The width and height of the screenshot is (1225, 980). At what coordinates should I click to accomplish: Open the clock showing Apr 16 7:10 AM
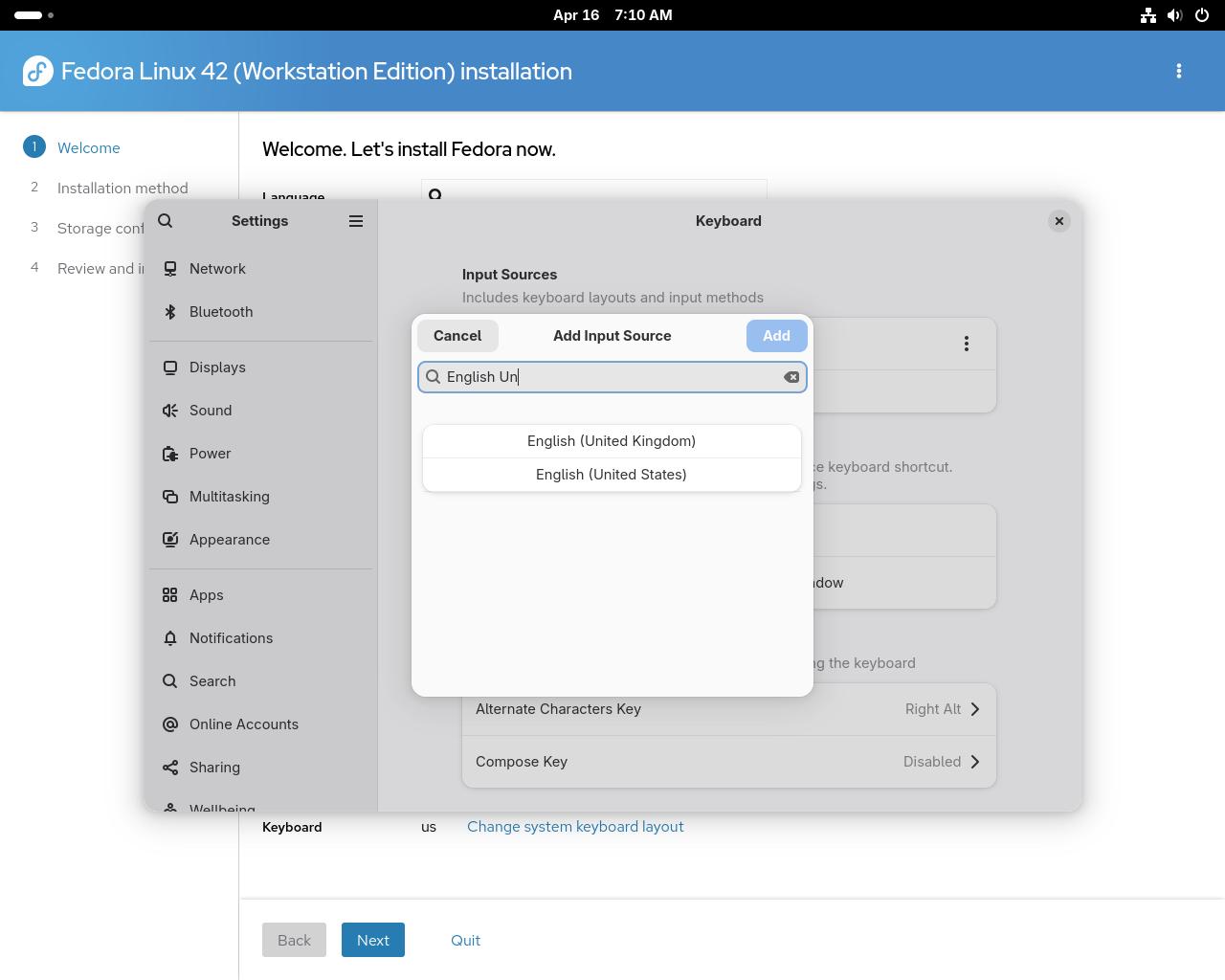click(612, 15)
